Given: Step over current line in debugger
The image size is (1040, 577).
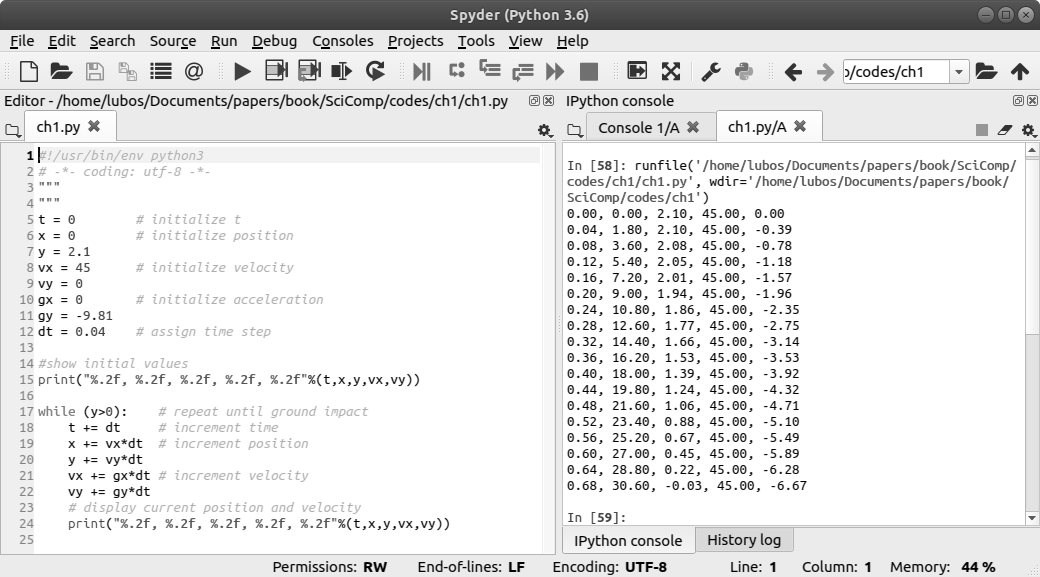Looking at the screenshot, I should pyautogui.click(x=456, y=70).
